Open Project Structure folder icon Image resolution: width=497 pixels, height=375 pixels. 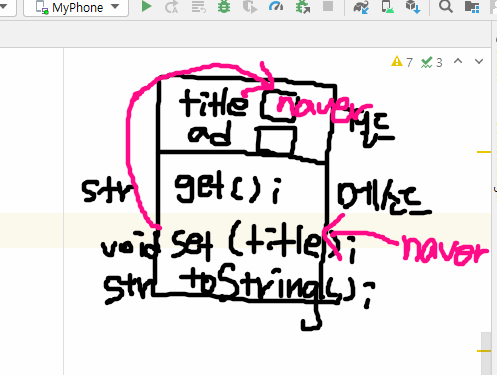472,7
